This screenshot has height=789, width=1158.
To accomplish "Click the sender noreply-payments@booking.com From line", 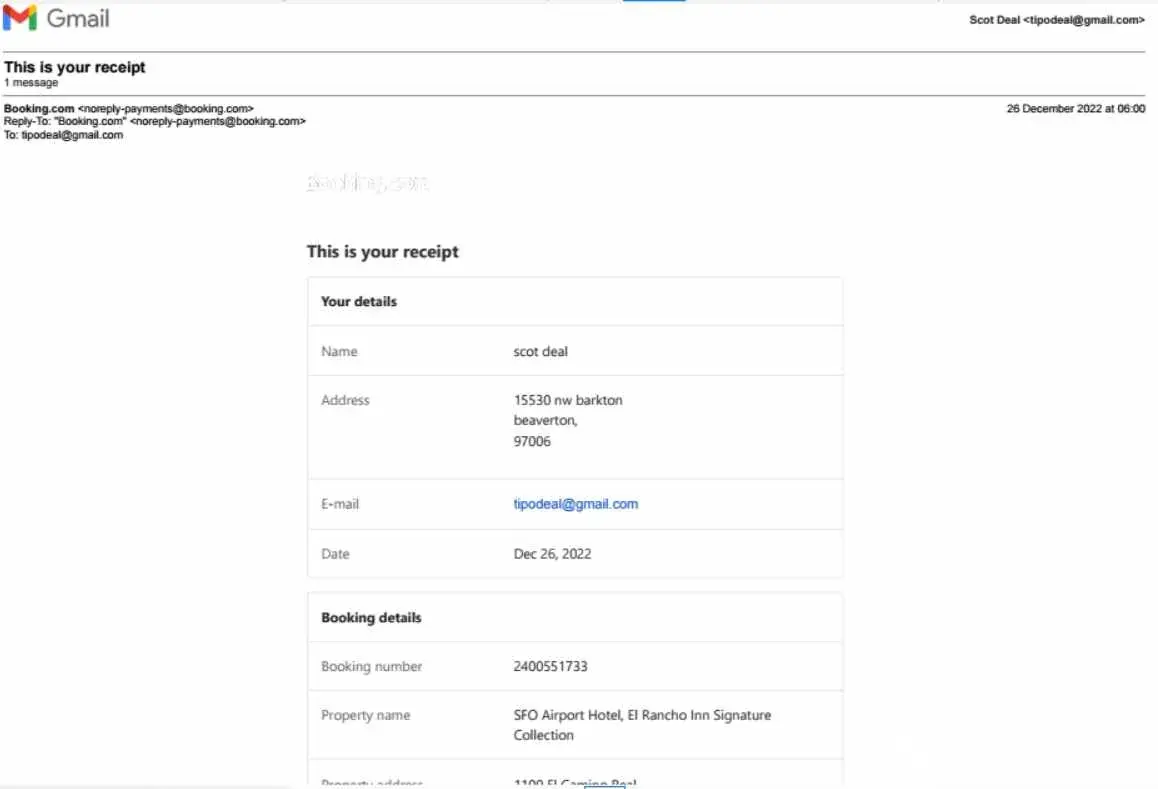I will (x=129, y=108).
